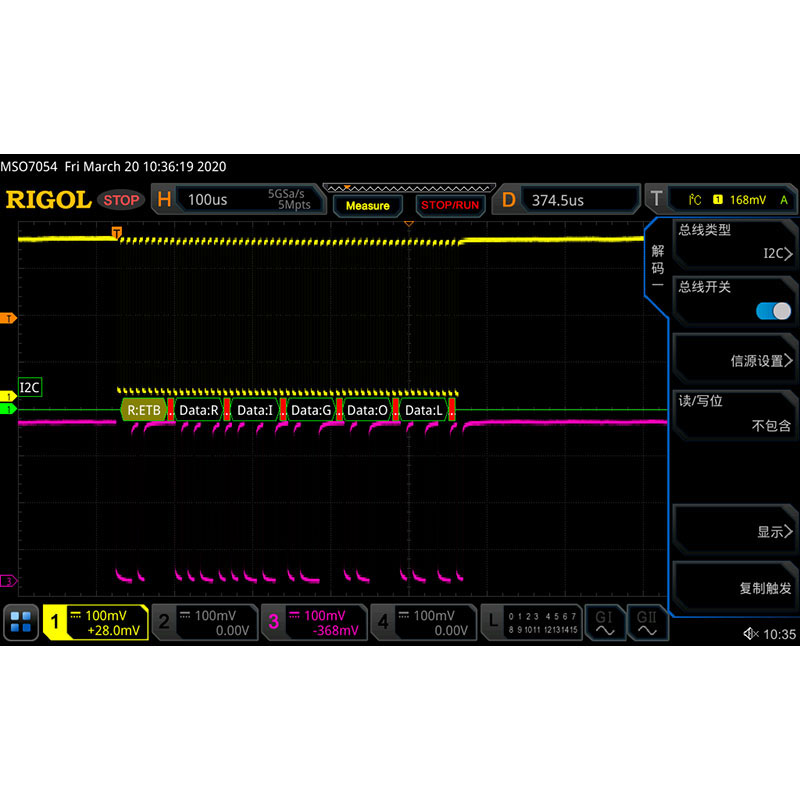Toggle channel 3 on the channel bar
This screenshot has width=800, height=800.
coord(315,622)
